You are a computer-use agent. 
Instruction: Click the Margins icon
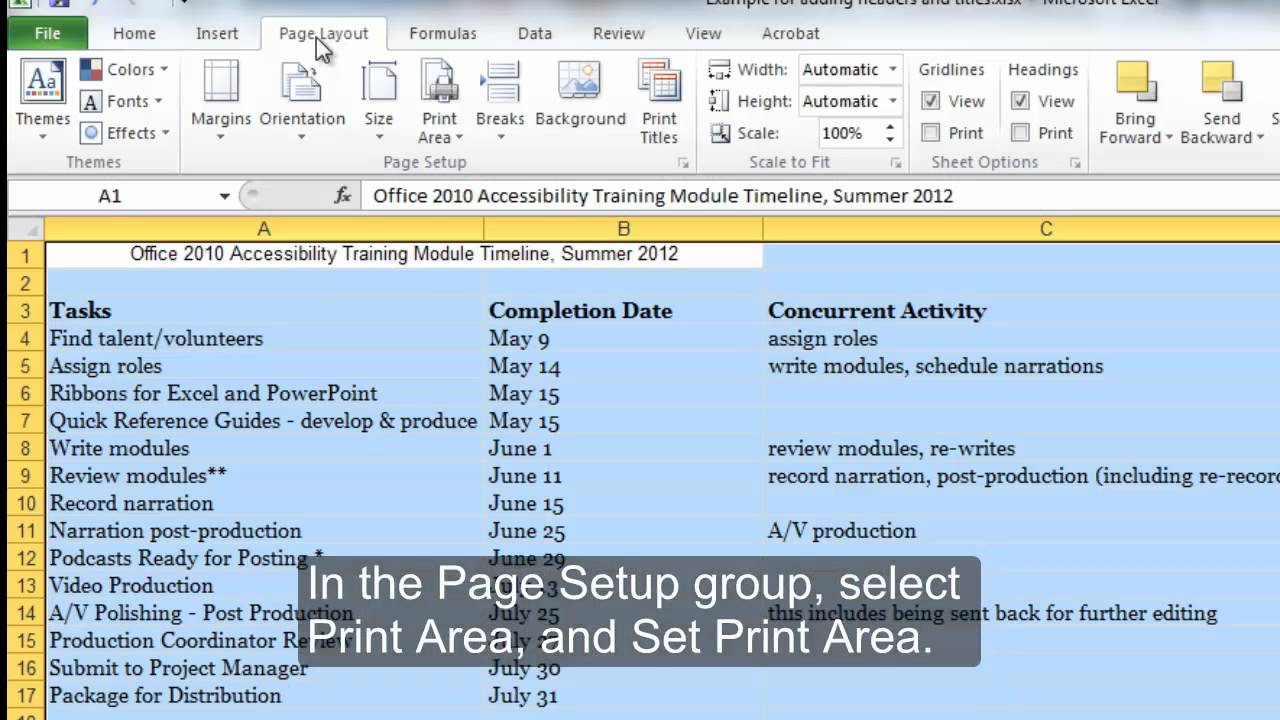[x=221, y=82]
